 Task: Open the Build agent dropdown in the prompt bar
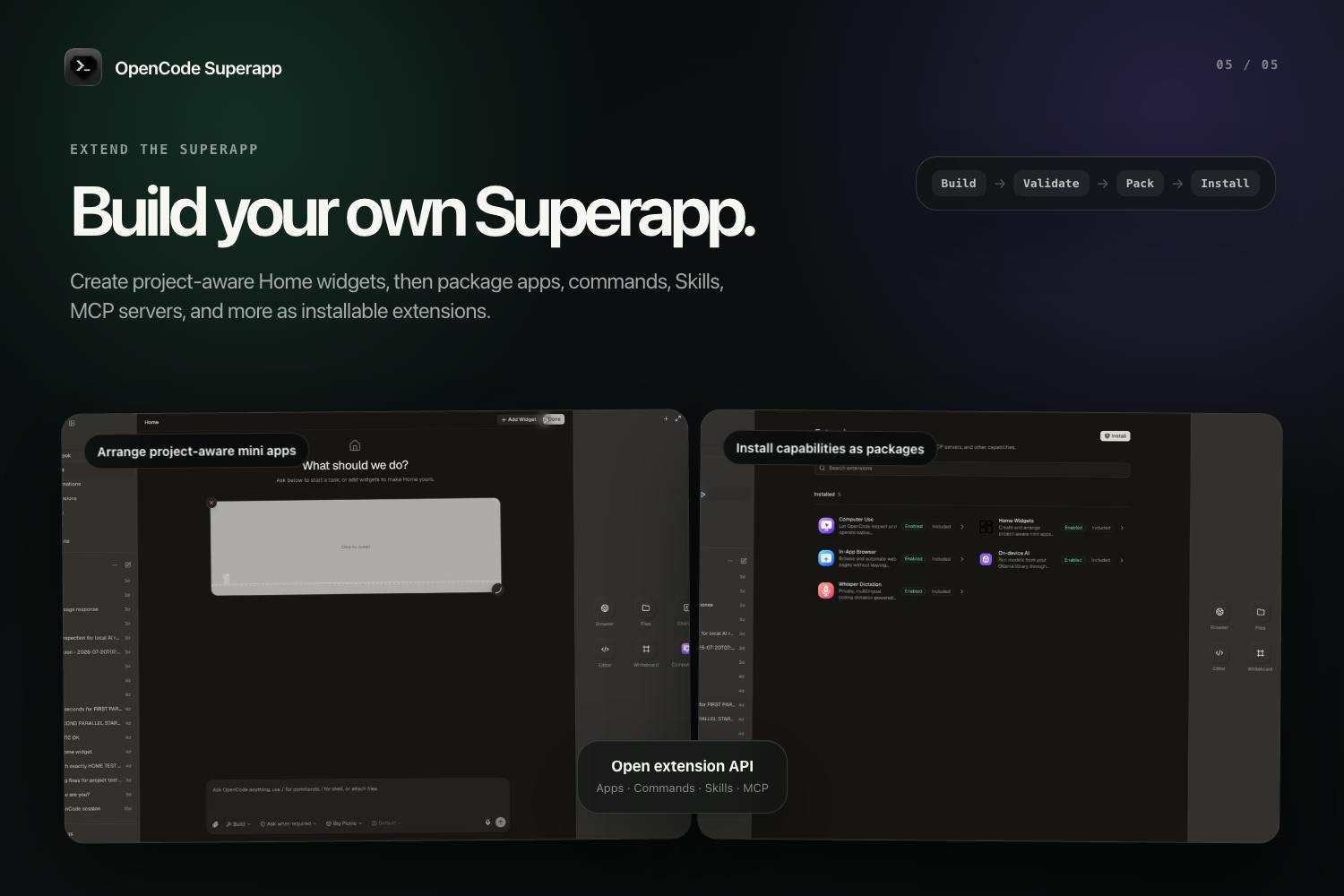point(238,823)
